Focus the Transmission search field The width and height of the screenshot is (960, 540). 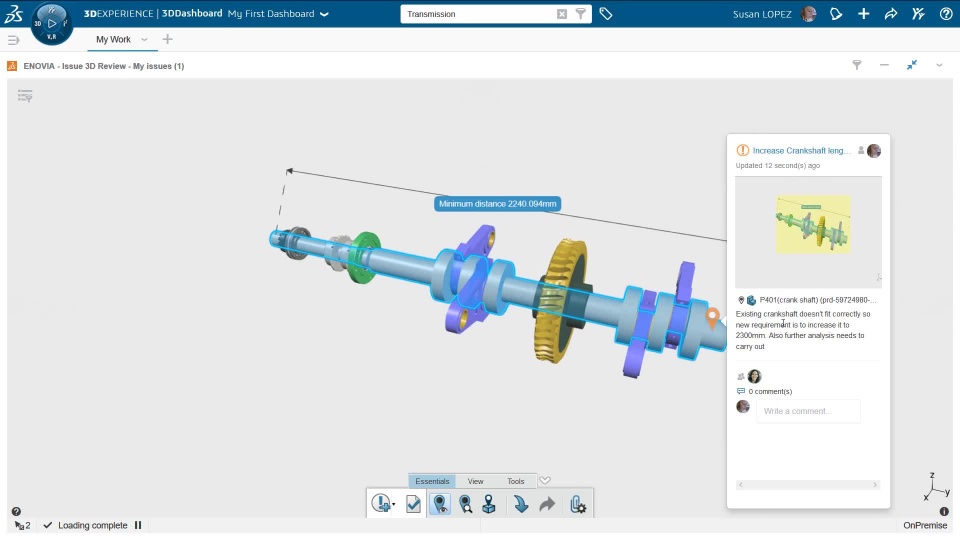(x=479, y=14)
